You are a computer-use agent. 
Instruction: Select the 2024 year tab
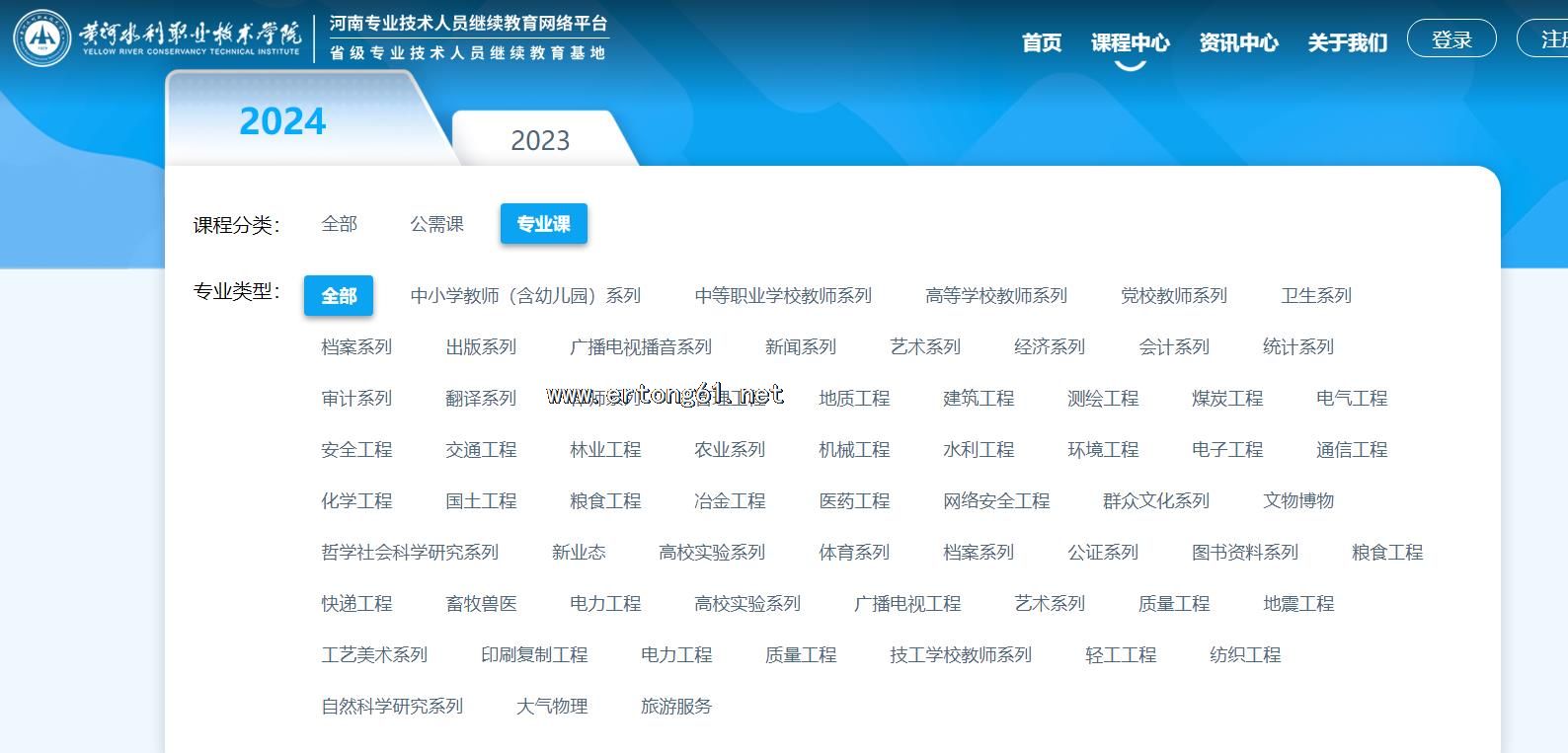[x=282, y=121]
